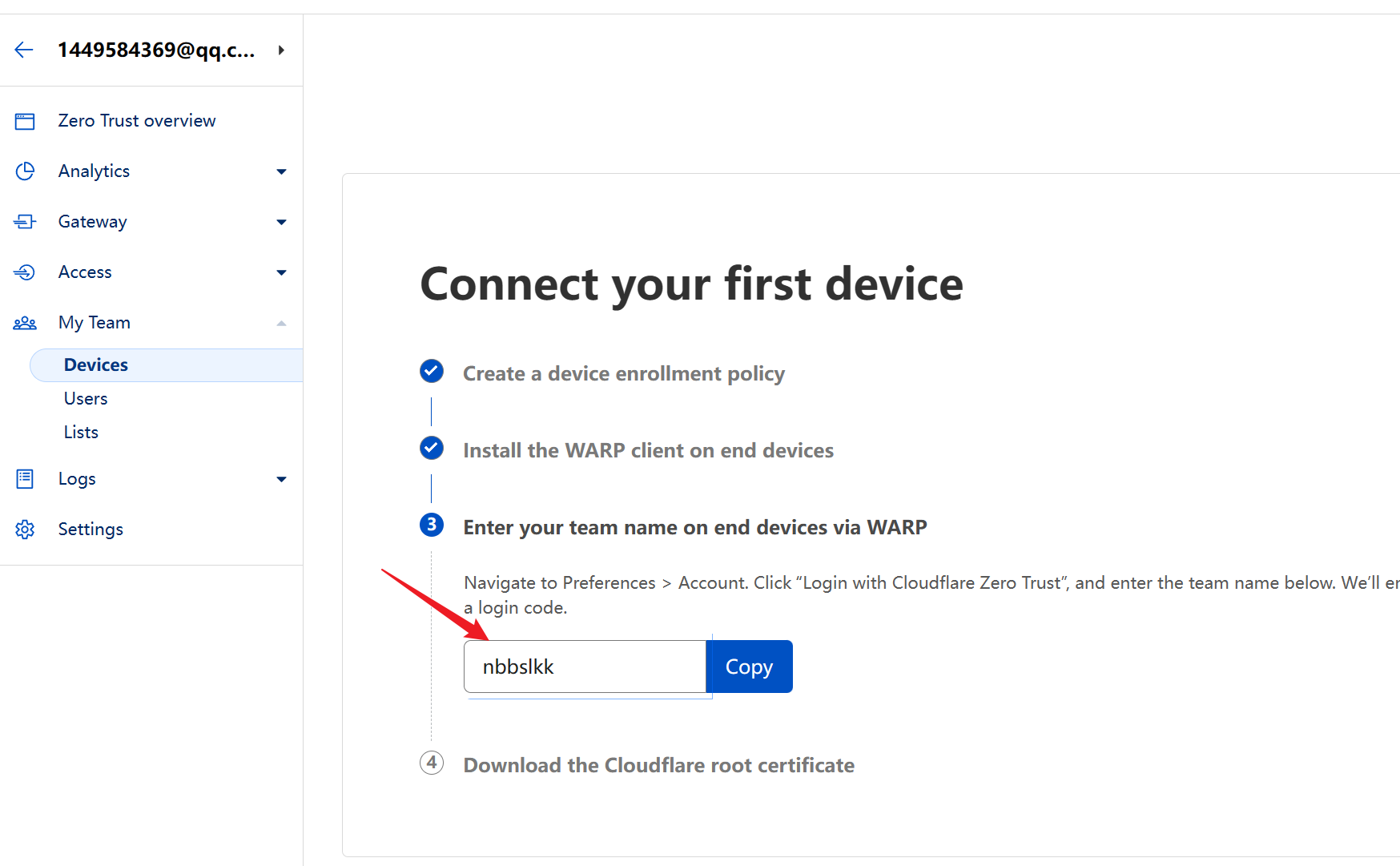Screen dimensions: 1400x866
Task: Open the Users page under My Team
Action: point(86,399)
